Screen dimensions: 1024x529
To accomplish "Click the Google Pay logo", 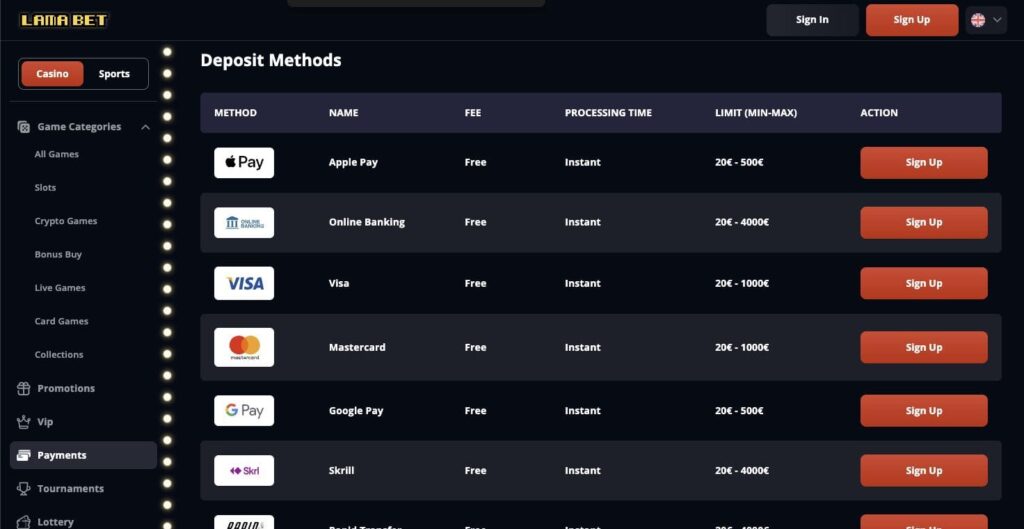I will [244, 411].
